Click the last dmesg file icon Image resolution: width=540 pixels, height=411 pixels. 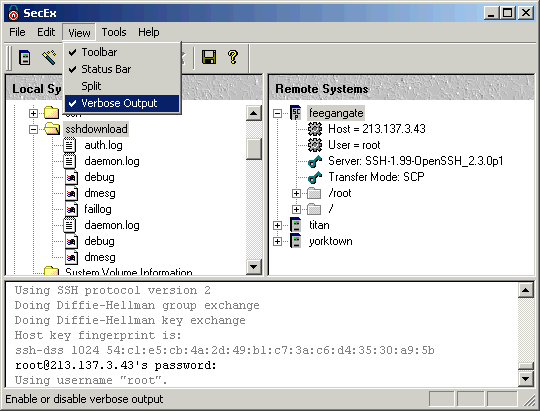(71, 257)
